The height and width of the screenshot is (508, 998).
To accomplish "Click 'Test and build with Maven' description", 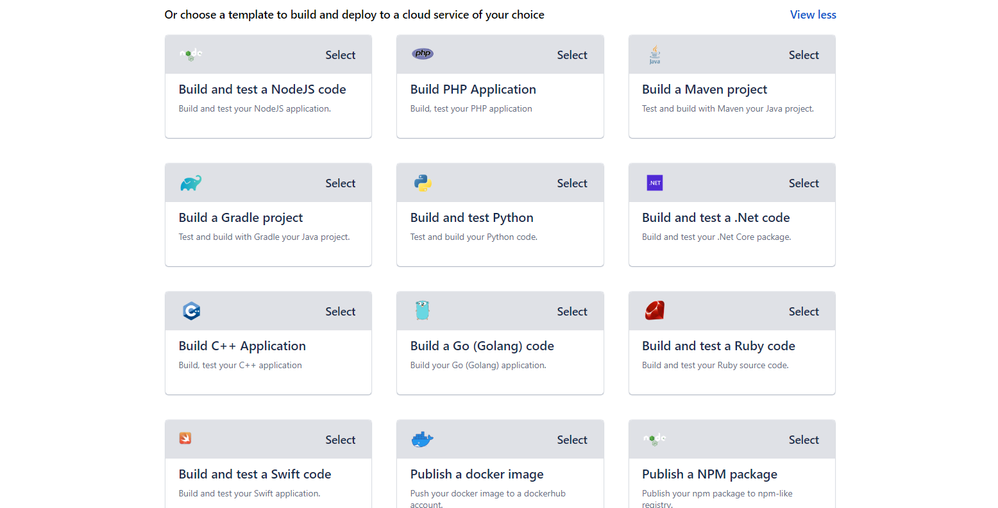I will tap(727, 109).
